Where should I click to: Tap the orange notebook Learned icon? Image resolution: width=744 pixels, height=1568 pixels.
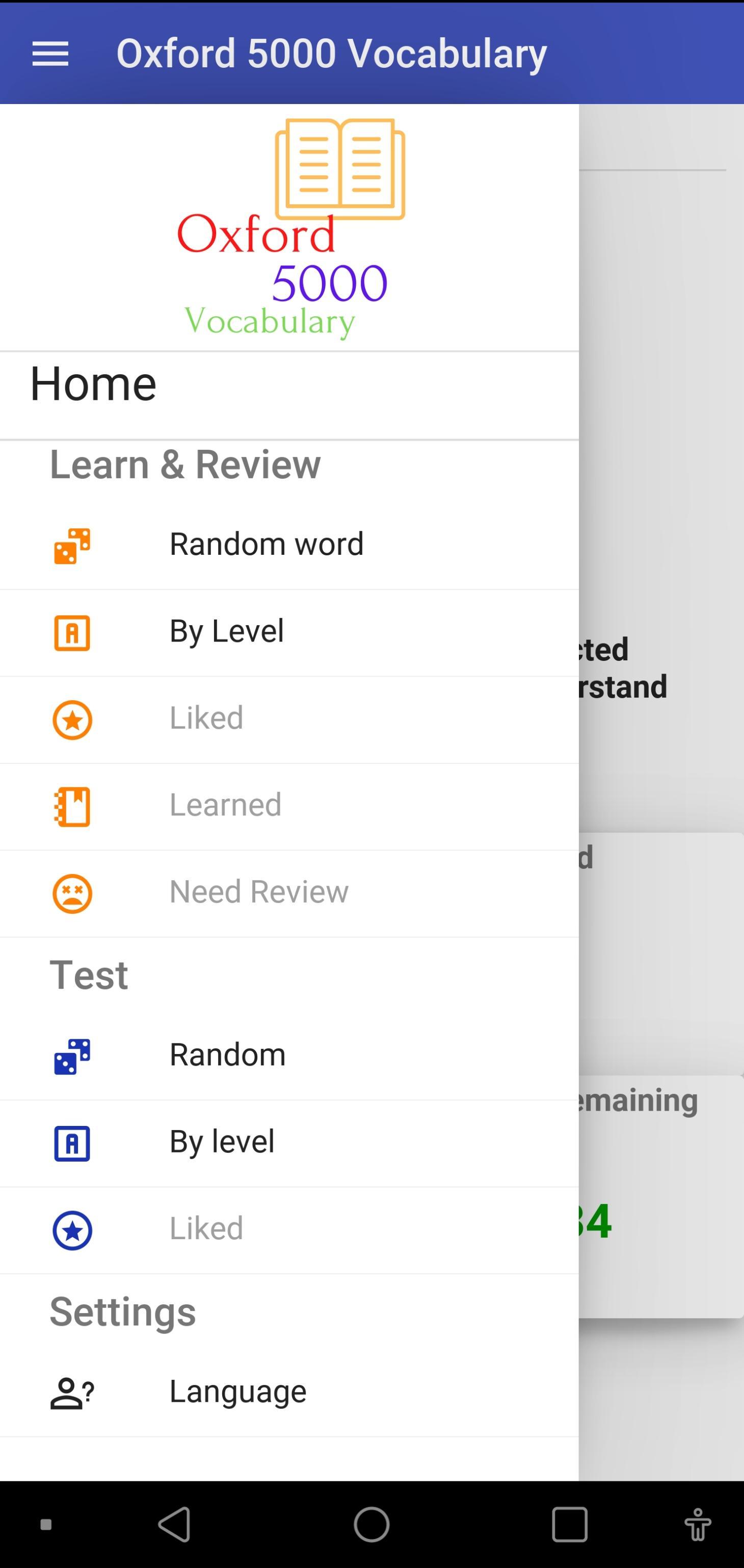(x=72, y=807)
